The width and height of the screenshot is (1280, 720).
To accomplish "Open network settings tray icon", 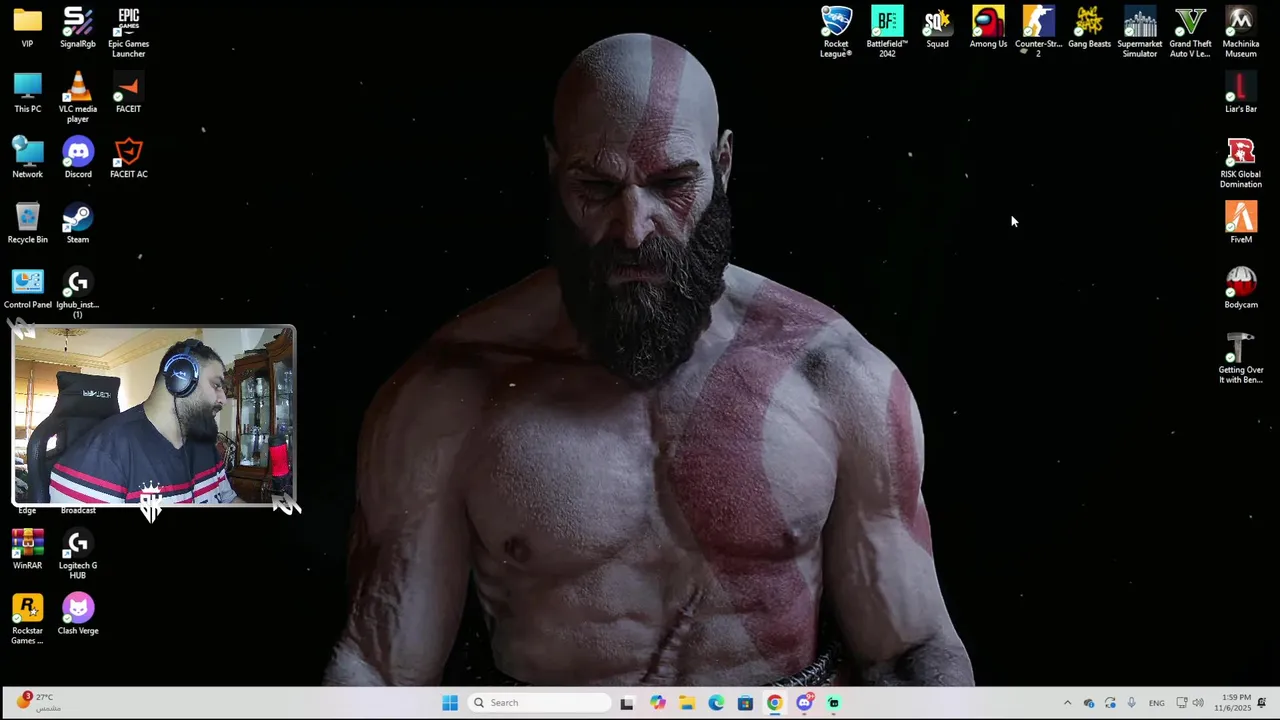I will (x=1182, y=703).
